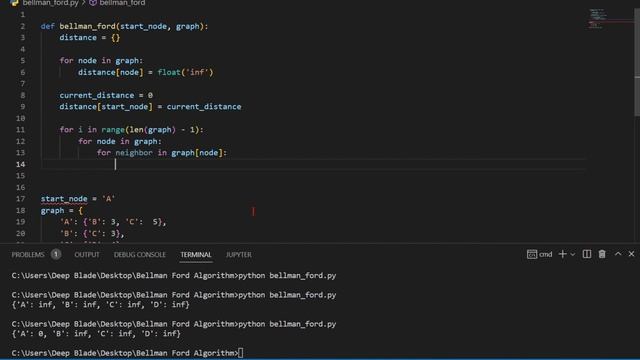Viewport: 640px width, 360px height.
Task: Click the problems count badge
Action: [x=56, y=254]
